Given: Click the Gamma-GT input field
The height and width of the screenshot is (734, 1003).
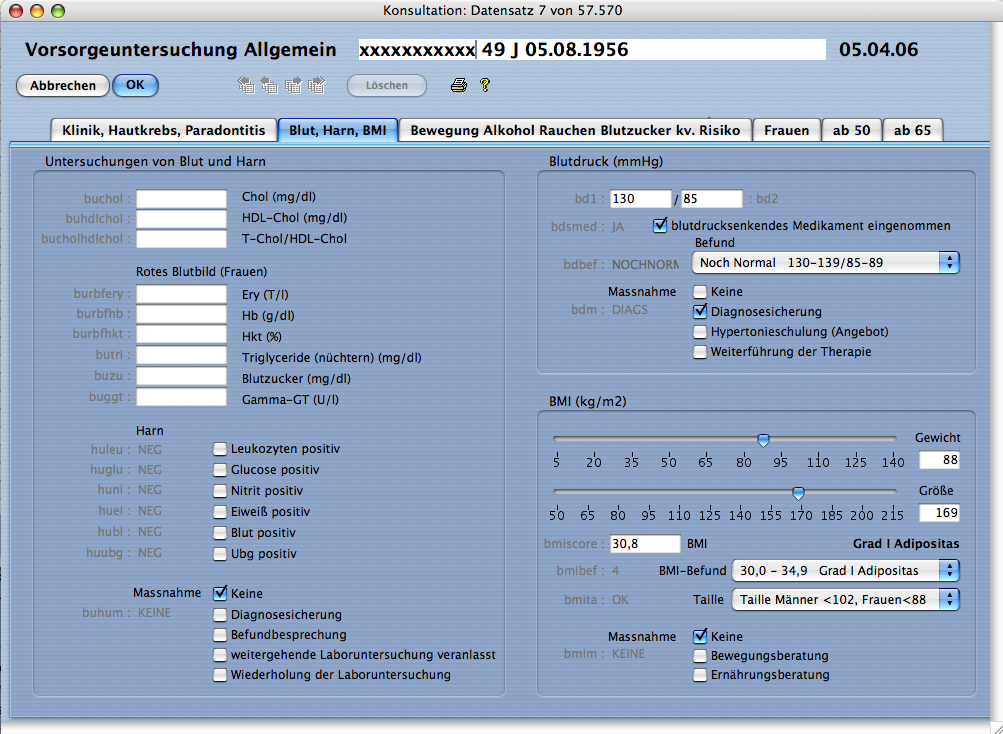Looking at the screenshot, I should (181, 397).
